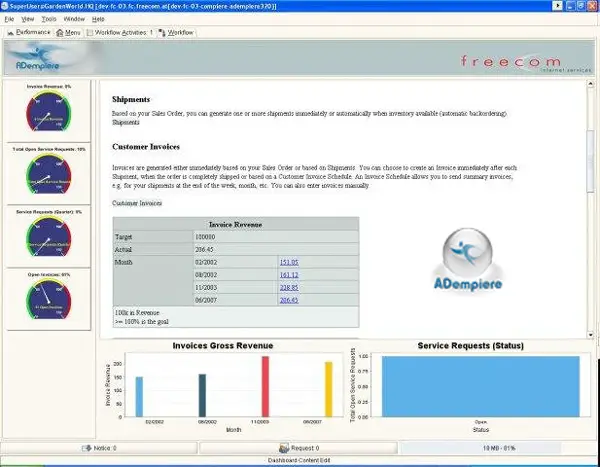Image resolution: width=600 pixels, height=467 pixels.
Task: Open the Window menu
Action: click(74, 19)
